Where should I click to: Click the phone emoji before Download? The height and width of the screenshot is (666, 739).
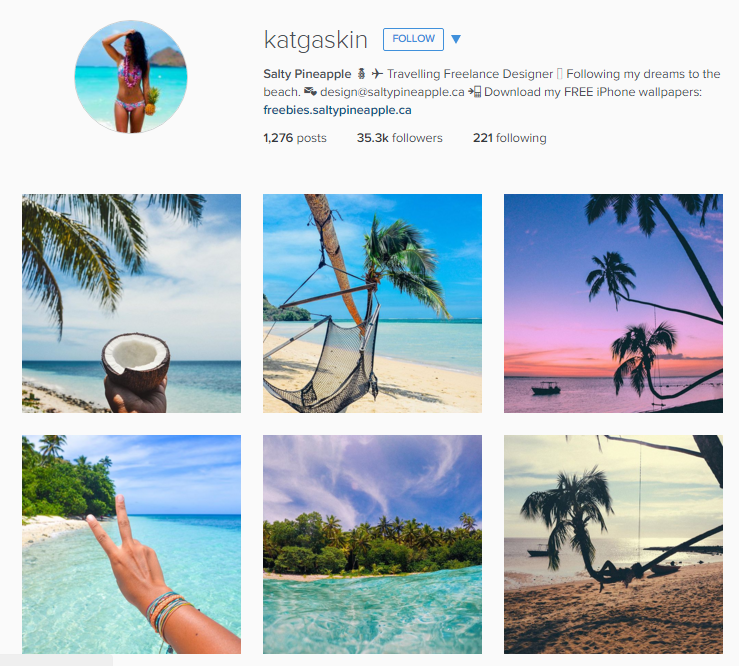[x=475, y=91]
